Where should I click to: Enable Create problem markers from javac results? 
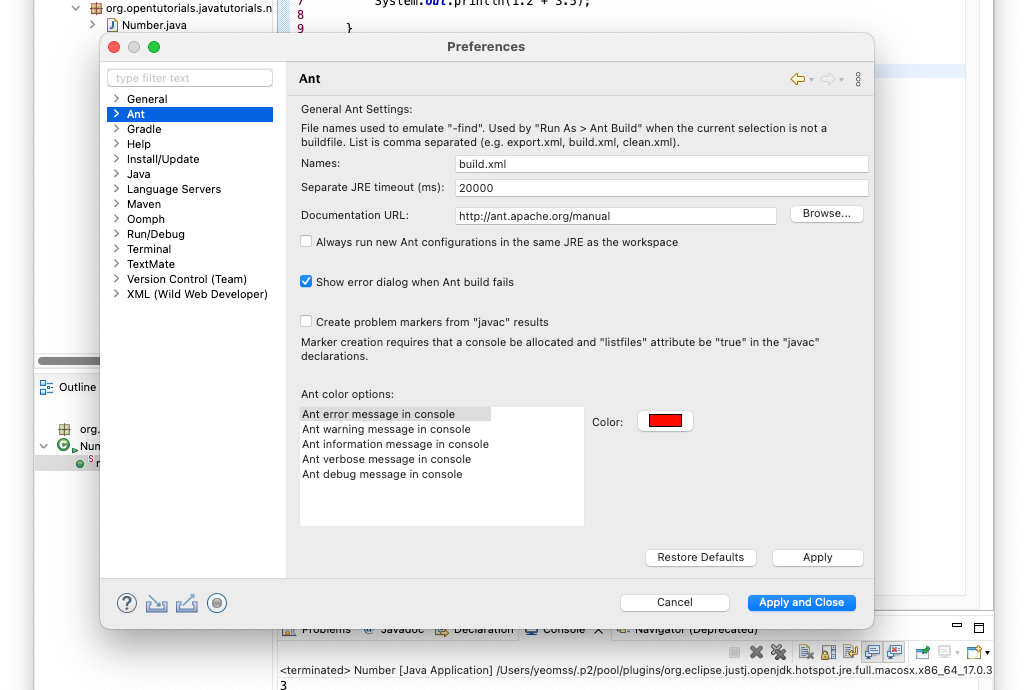click(306, 321)
